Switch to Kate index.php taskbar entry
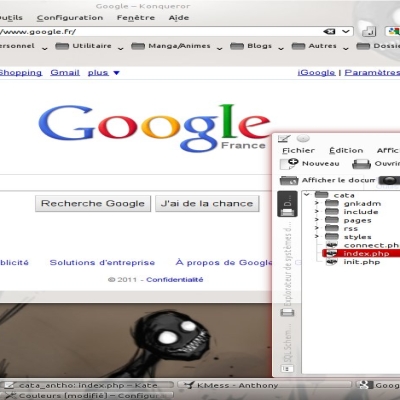400x400 pixels. 88,385
